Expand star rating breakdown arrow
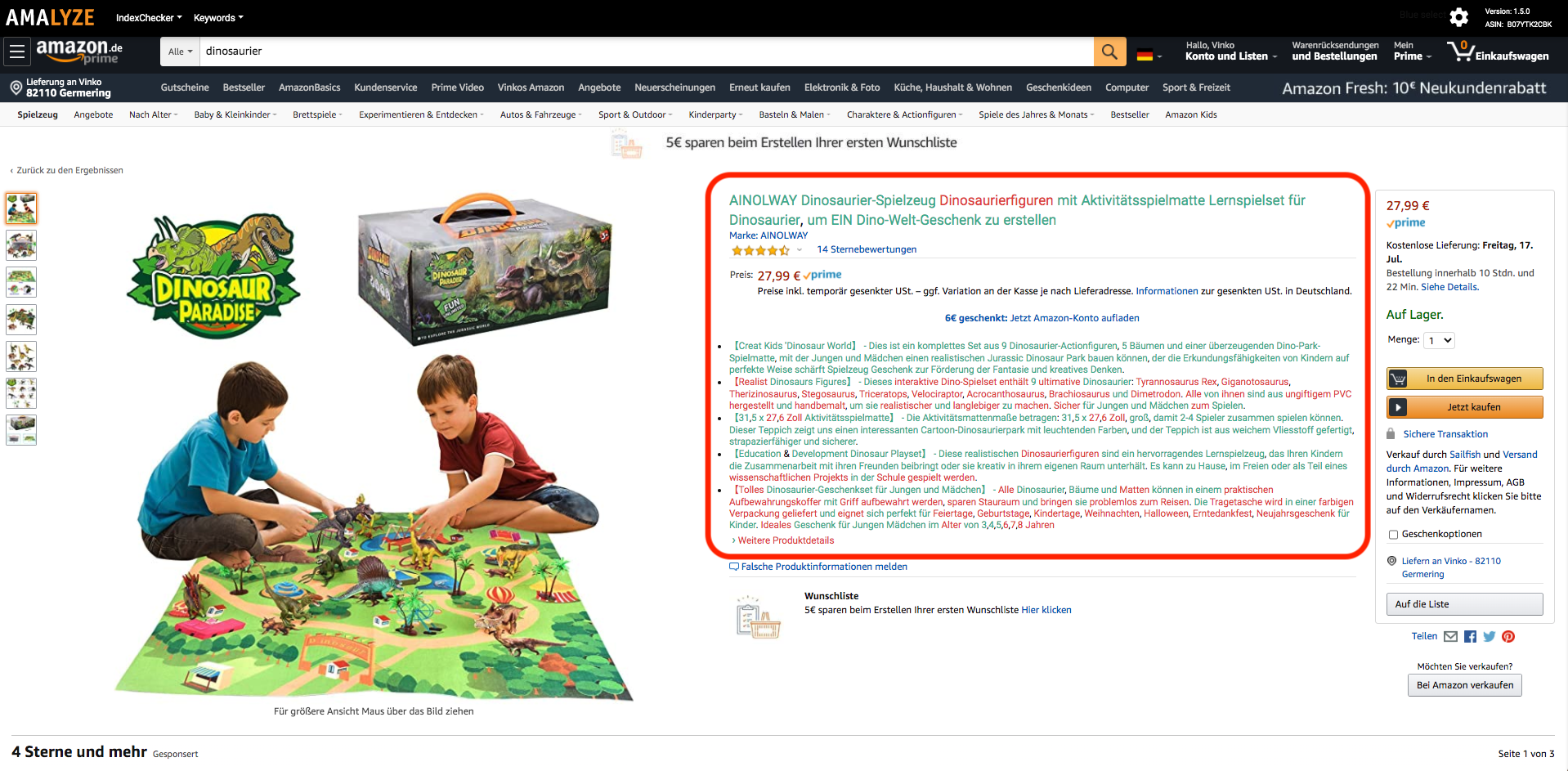The image size is (1568, 771). [x=800, y=250]
